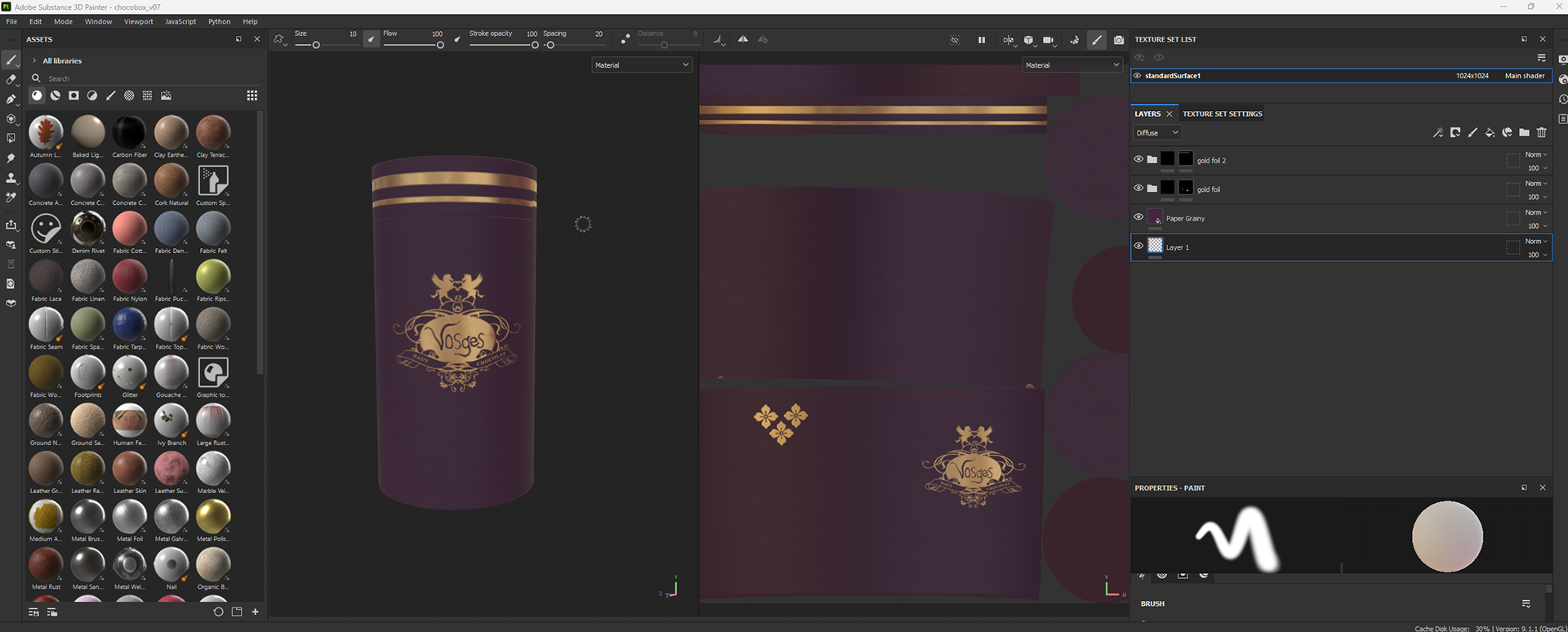Select the Paint brush tool in left toolbar
The image size is (1568, 632).
tap(11, 60)
